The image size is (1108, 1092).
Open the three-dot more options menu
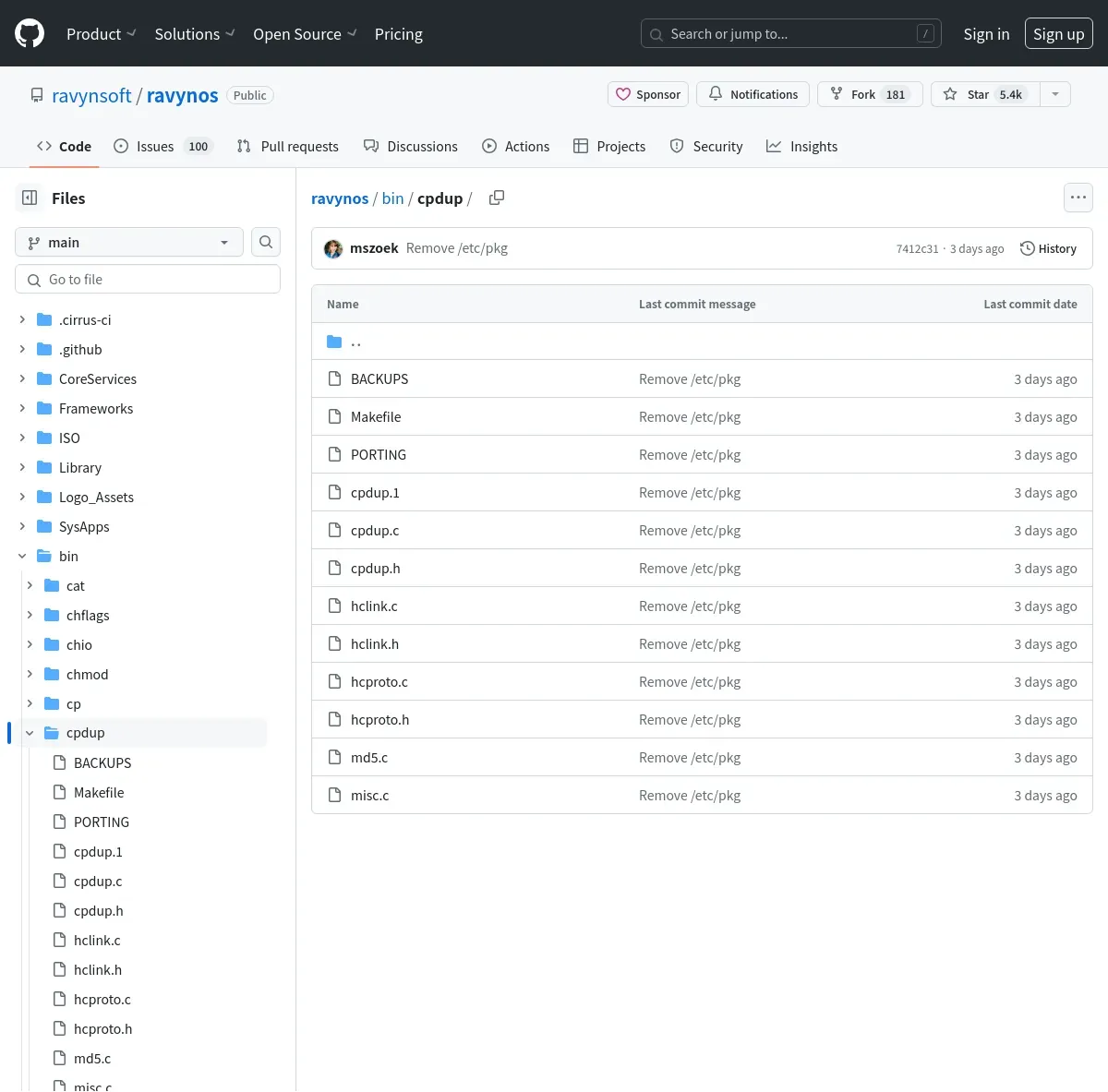click(x=1078, y=198)
